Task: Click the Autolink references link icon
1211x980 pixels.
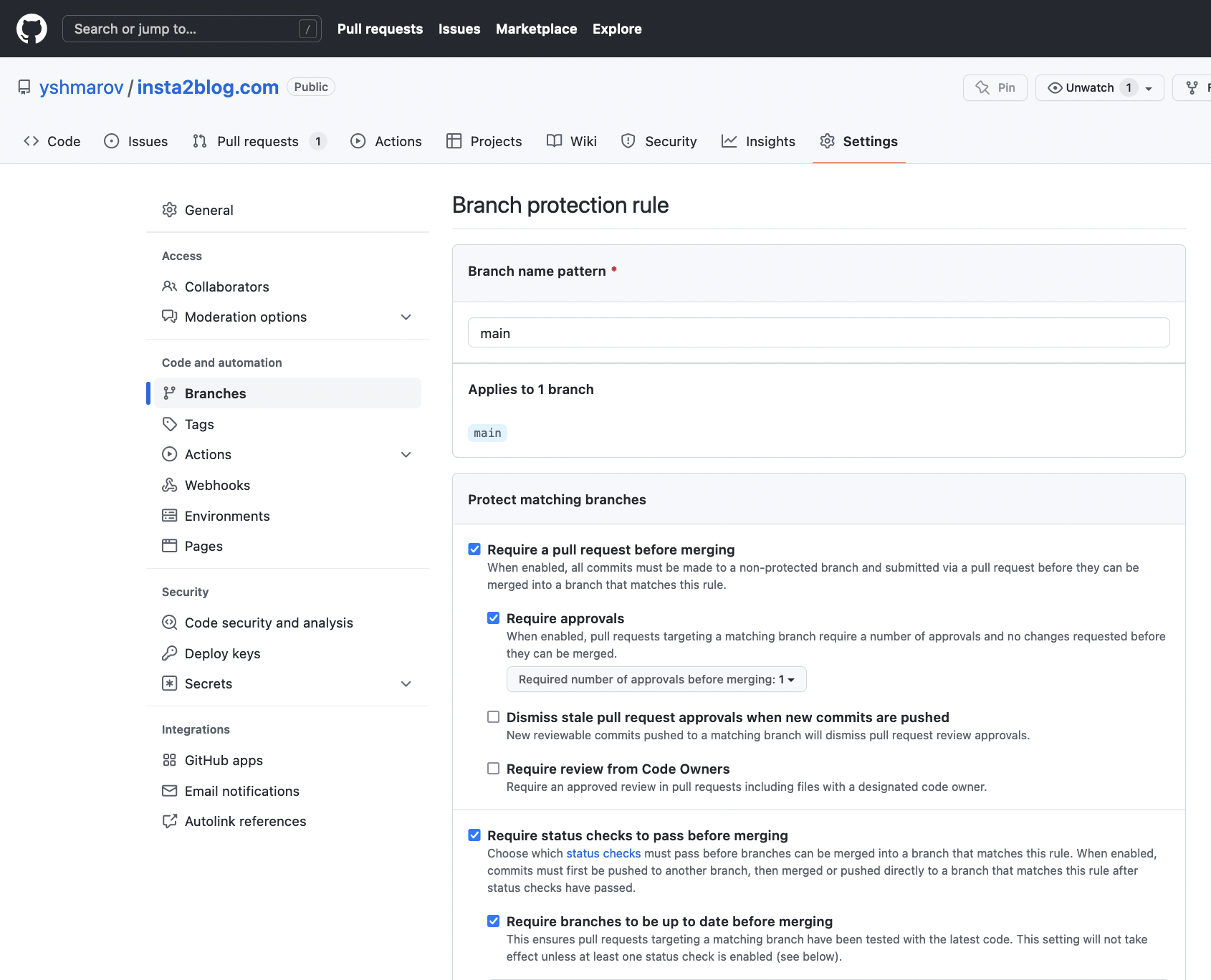Action: coord(170,821)
